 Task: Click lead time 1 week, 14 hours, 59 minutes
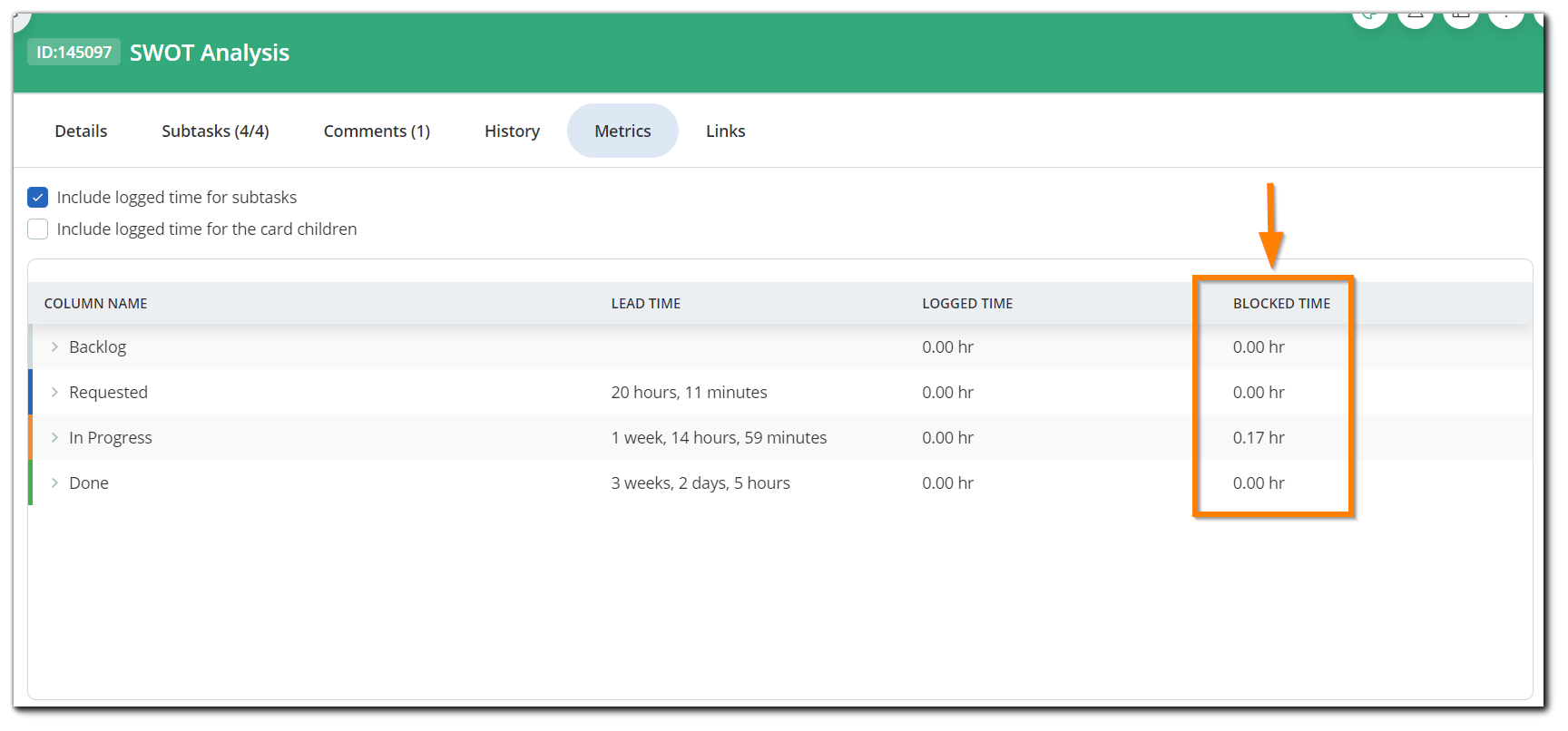pyautogui.click(x=719, y=437)
